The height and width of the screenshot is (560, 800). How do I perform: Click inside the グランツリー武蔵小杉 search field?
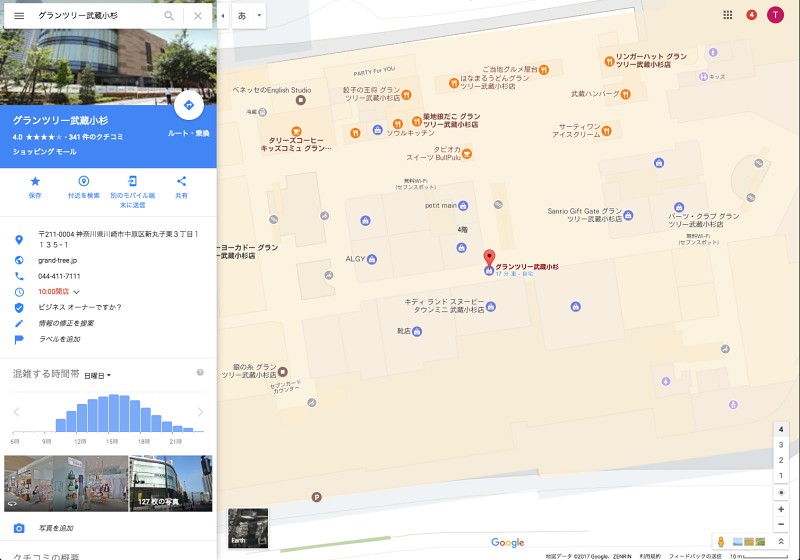pos(97,16)
